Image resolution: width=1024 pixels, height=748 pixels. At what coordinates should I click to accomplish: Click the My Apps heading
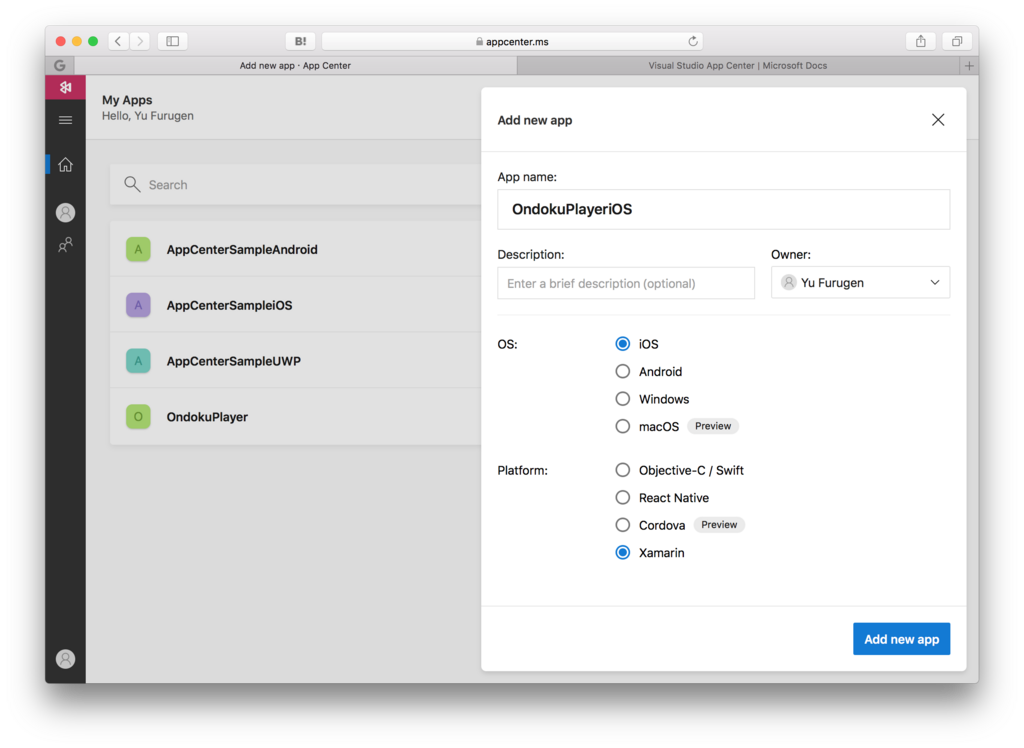tap(127, 100)
